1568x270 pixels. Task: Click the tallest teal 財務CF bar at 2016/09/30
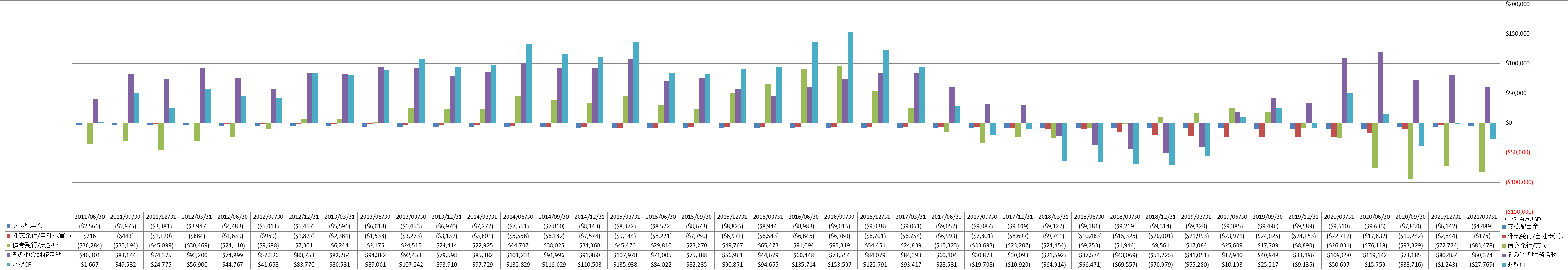point(850,77)
